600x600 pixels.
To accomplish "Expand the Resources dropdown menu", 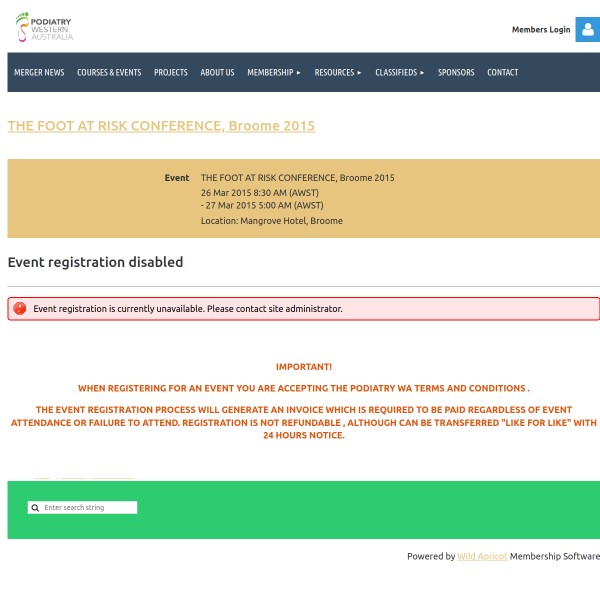I will click(338, 73).
